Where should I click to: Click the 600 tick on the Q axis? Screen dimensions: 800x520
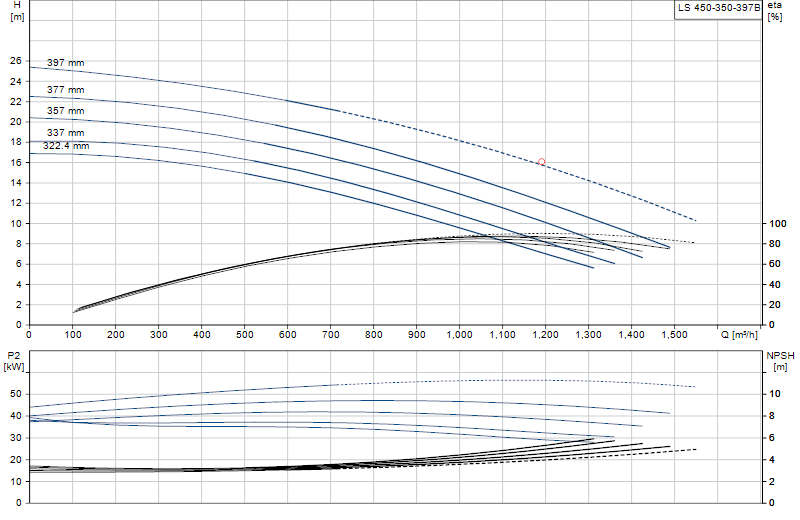tap(287, 335)
